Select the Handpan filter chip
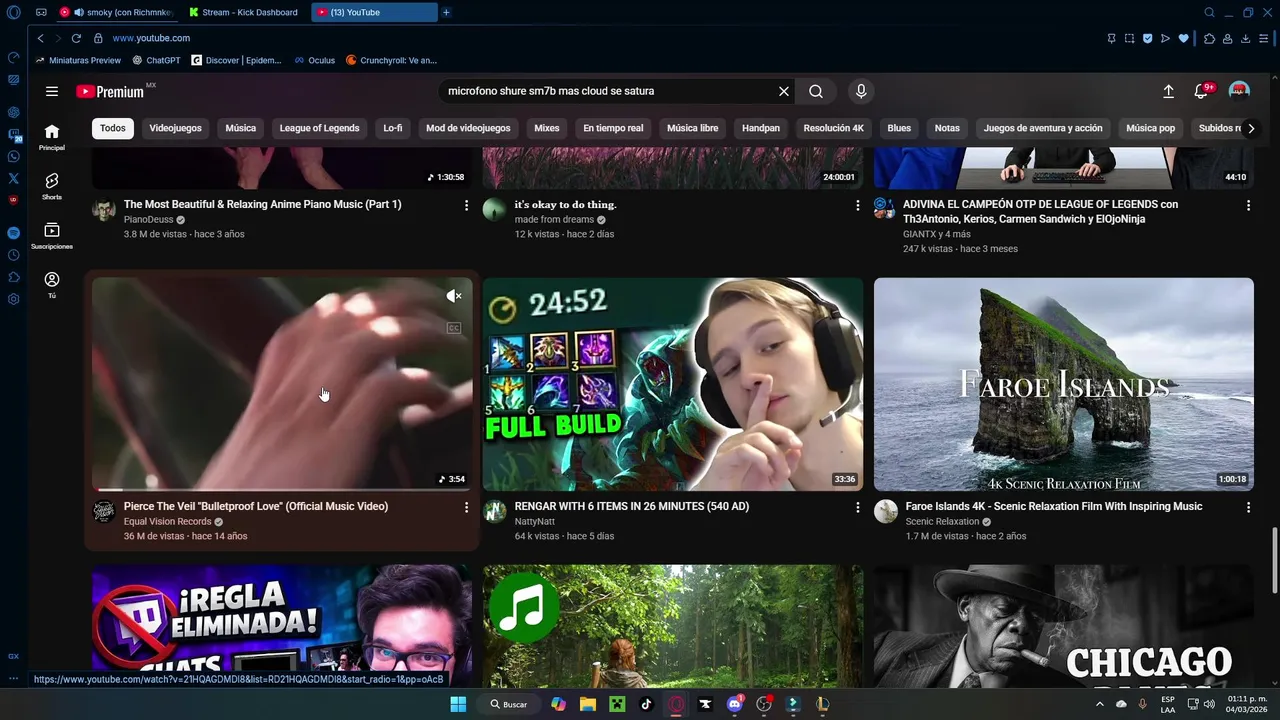 point(761,128)
